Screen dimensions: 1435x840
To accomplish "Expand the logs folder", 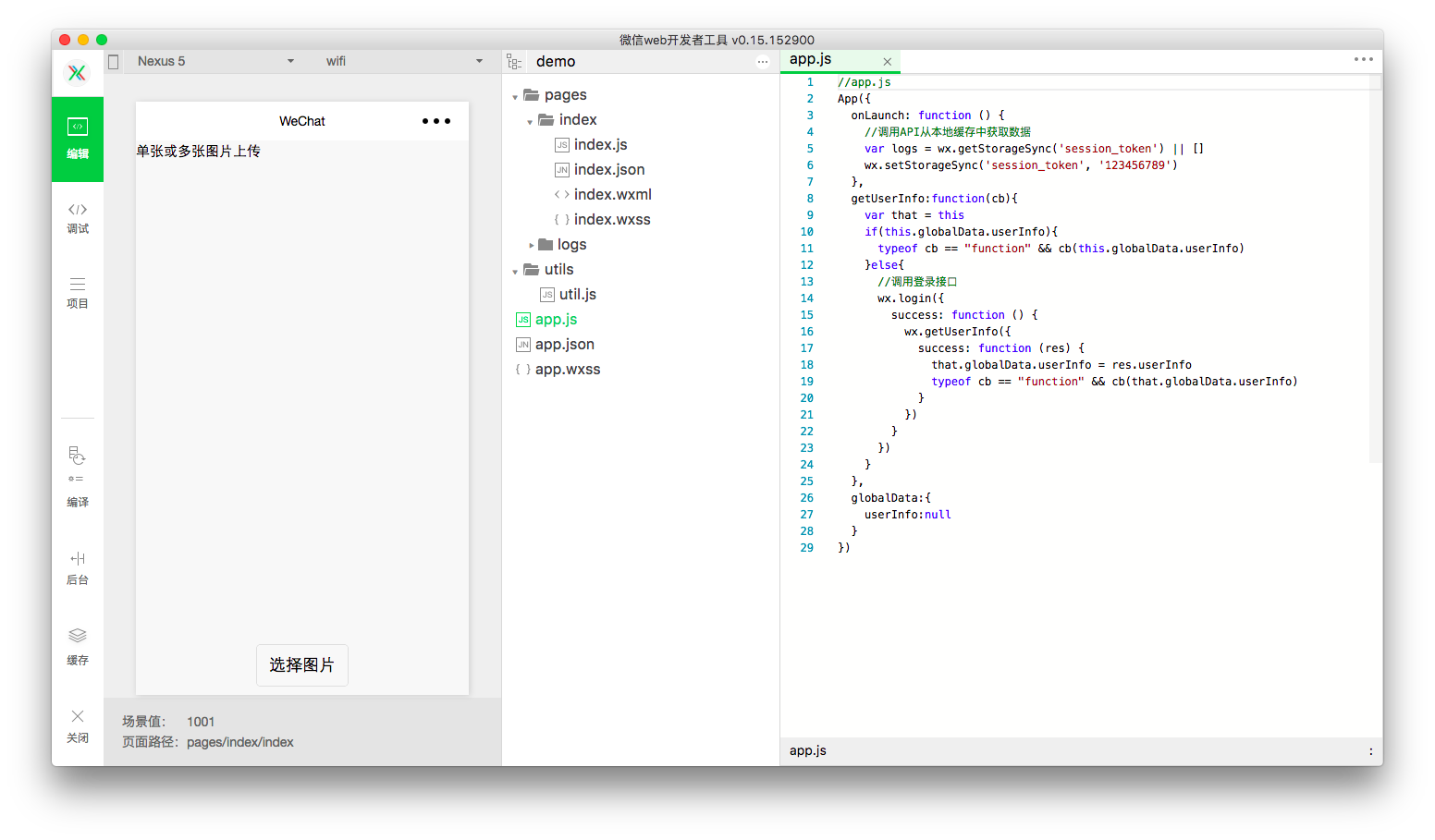I will click(531, 245).
